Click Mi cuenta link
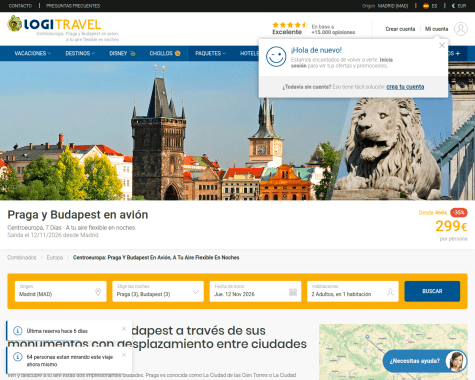The height and width of the screenshot is (380, 475). [436, 29]
